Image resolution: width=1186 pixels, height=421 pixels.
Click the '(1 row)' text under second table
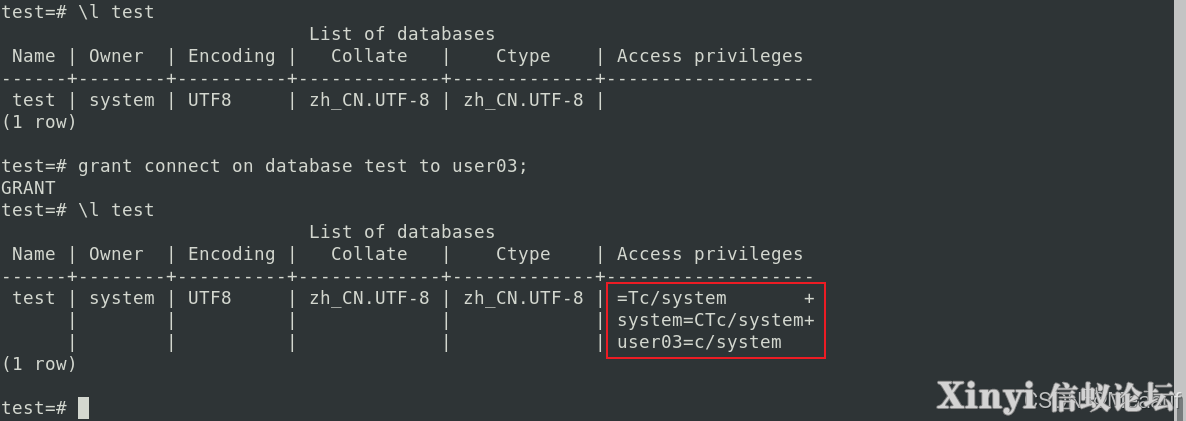(39, 364)
